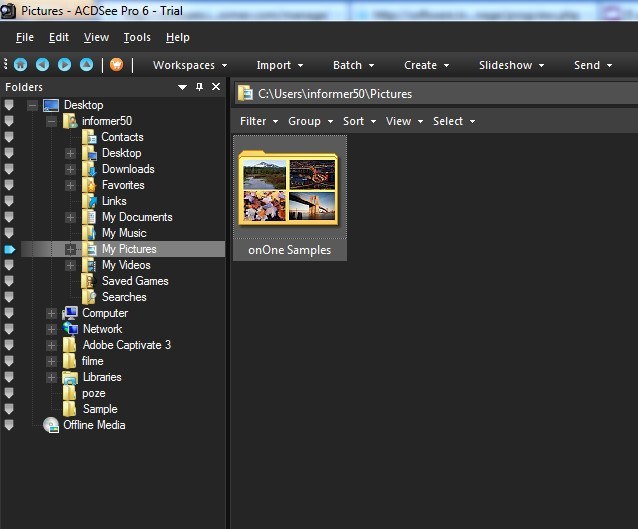This screenshot has height=529, width=638.
Task: Open the Folders panel options arrow
Action: (182, 87)
